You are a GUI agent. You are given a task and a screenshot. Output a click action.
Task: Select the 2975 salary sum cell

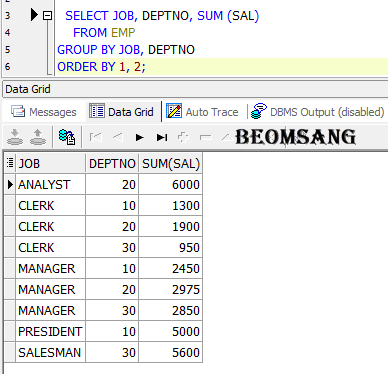pos(170,289)
